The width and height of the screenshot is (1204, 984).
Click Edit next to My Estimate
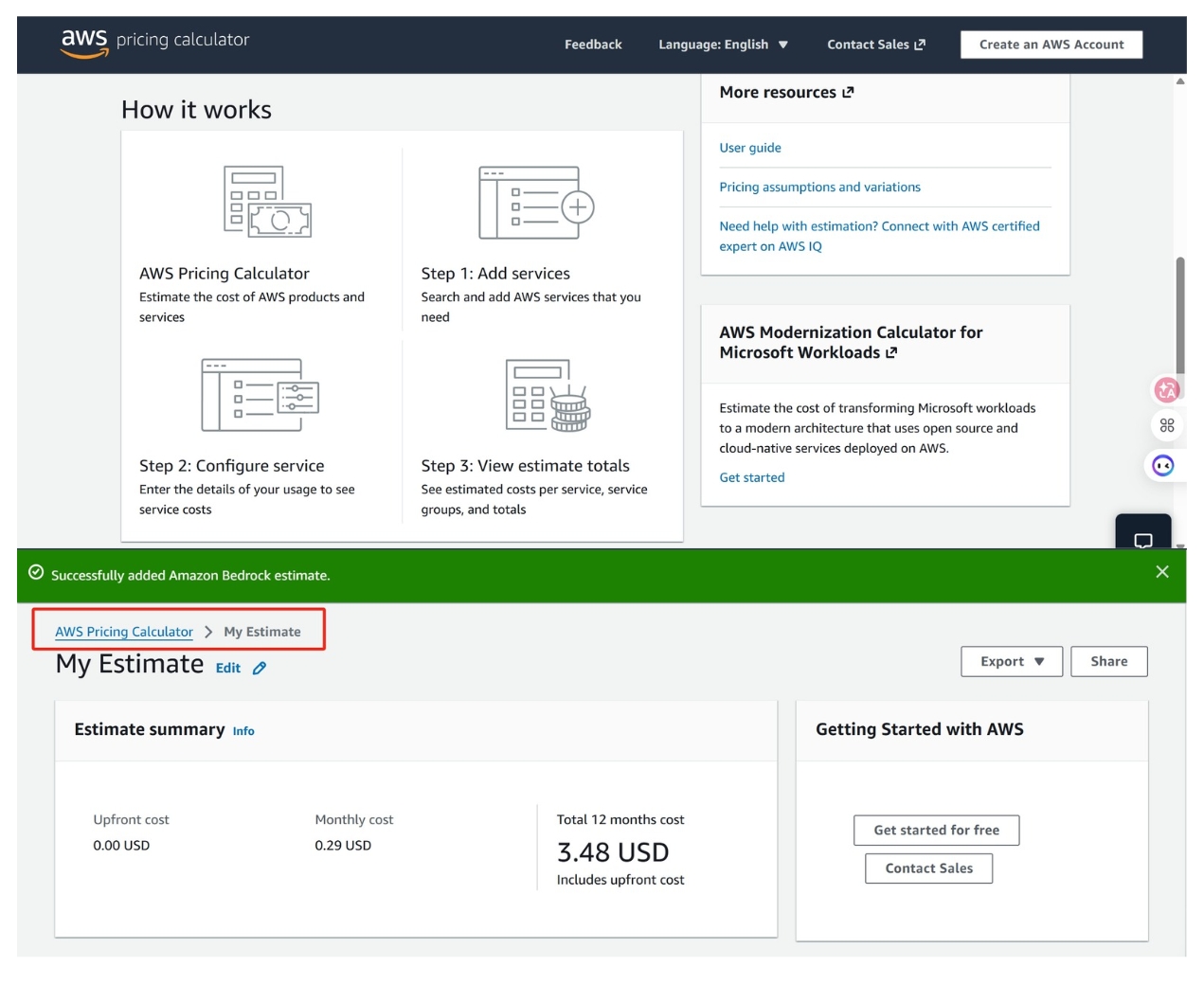tap(228, 668)
